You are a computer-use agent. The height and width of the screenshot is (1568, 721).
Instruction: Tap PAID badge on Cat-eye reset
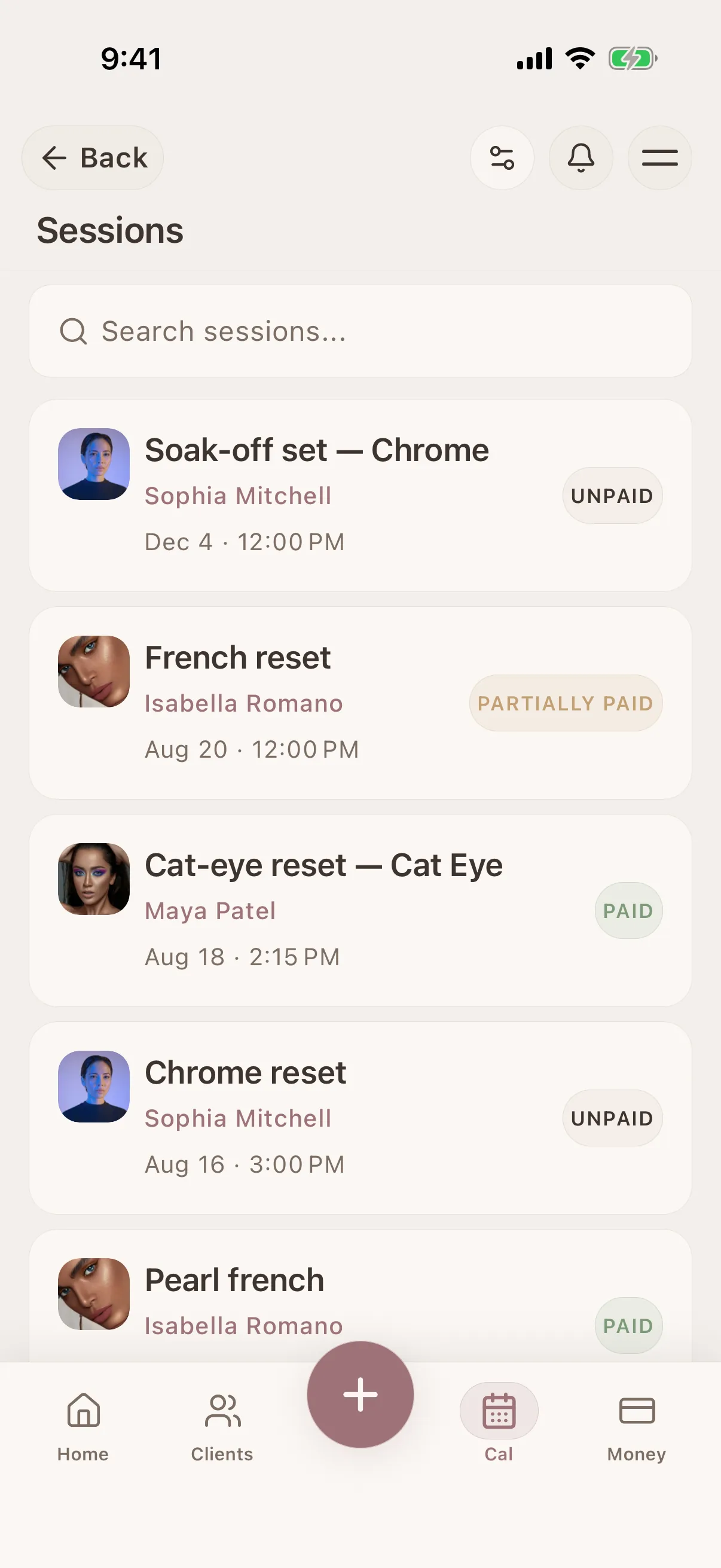[x=628, y=911]
